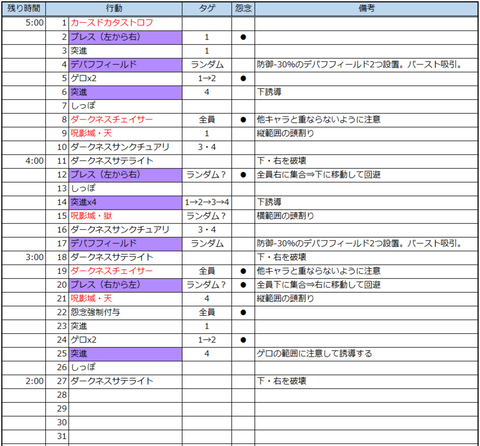Screen dimensions: 480x446
Task: Select 呪影城・天 in row 21
Action: coord(125,299)
